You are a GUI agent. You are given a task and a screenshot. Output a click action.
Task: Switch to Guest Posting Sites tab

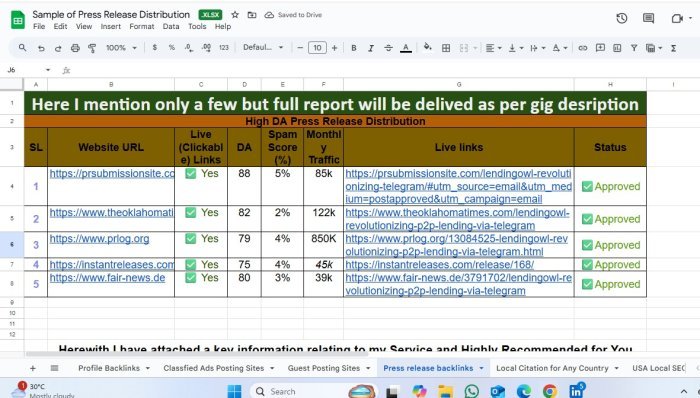click(x=324, y=368)
